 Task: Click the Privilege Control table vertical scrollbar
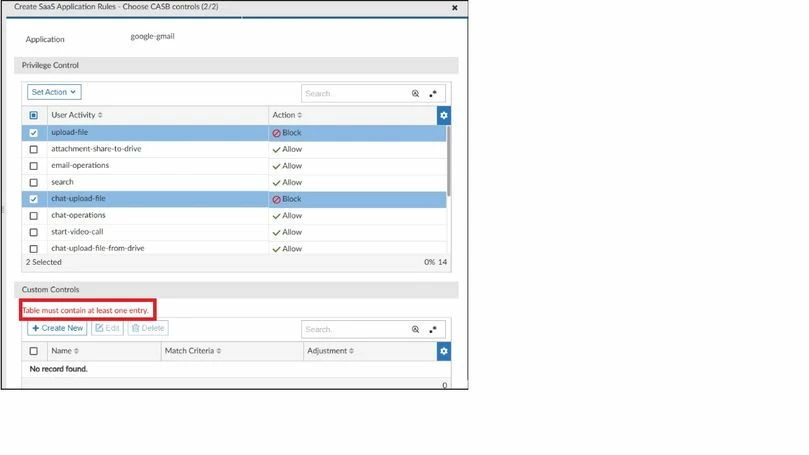pyautogui.click(x=449, y=161)
